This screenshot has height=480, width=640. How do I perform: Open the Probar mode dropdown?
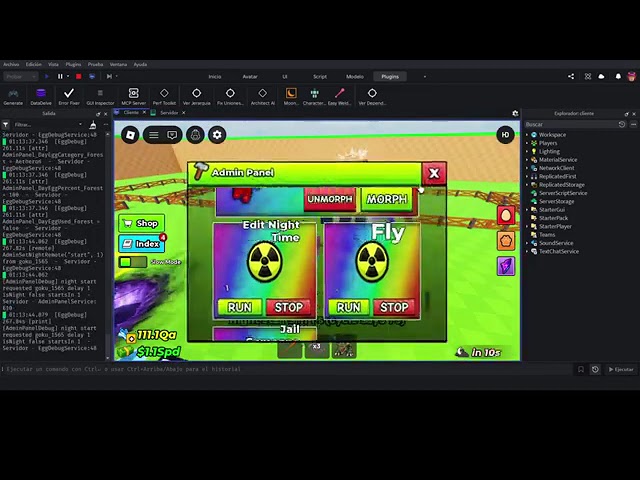tap(21, 76)
